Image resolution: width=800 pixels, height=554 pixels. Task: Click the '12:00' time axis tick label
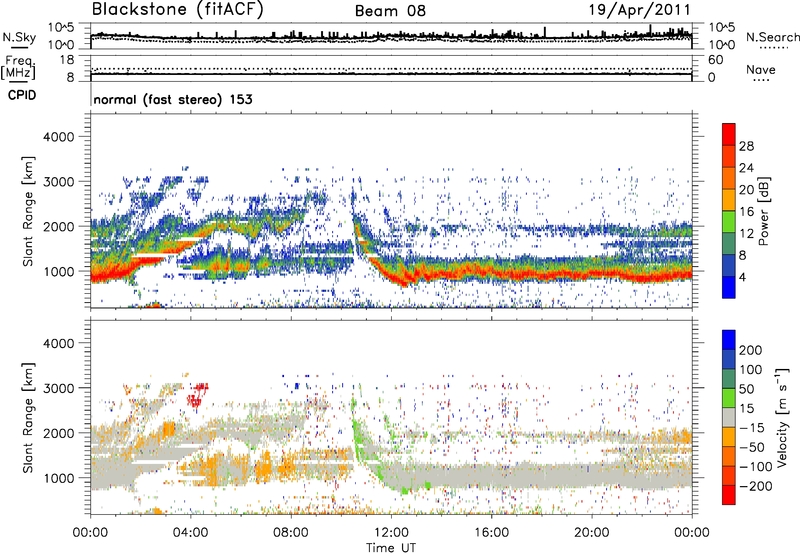[x=391, y=533]
